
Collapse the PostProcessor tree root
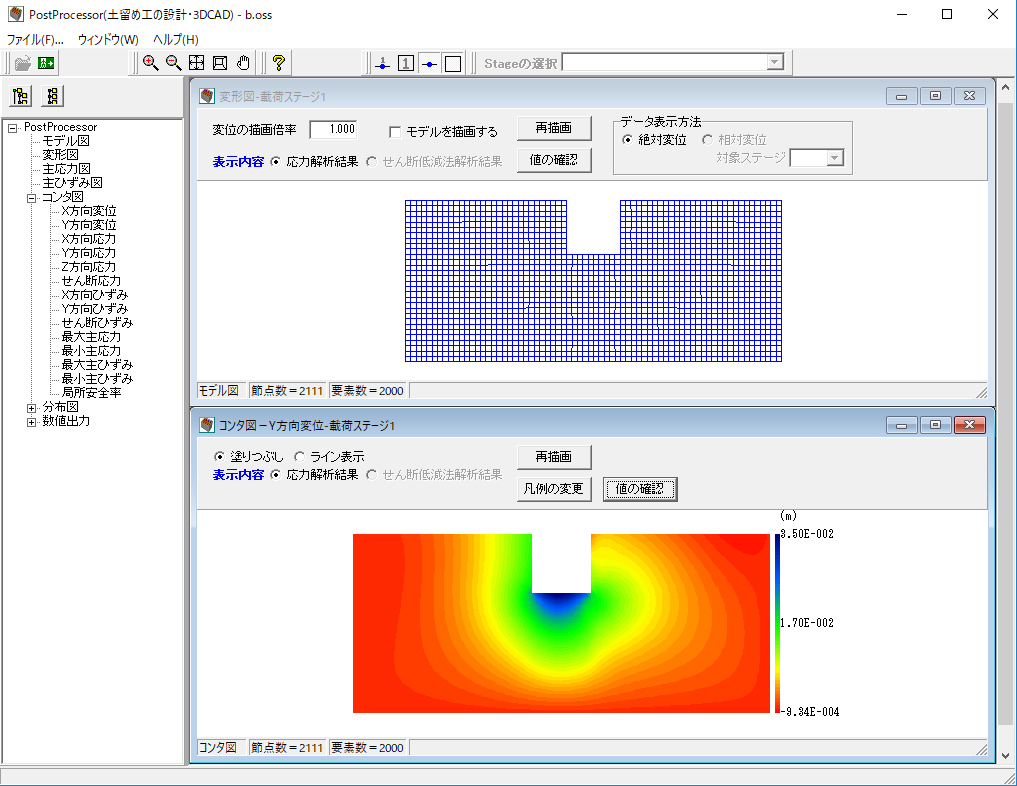click(x=12, y=128)
